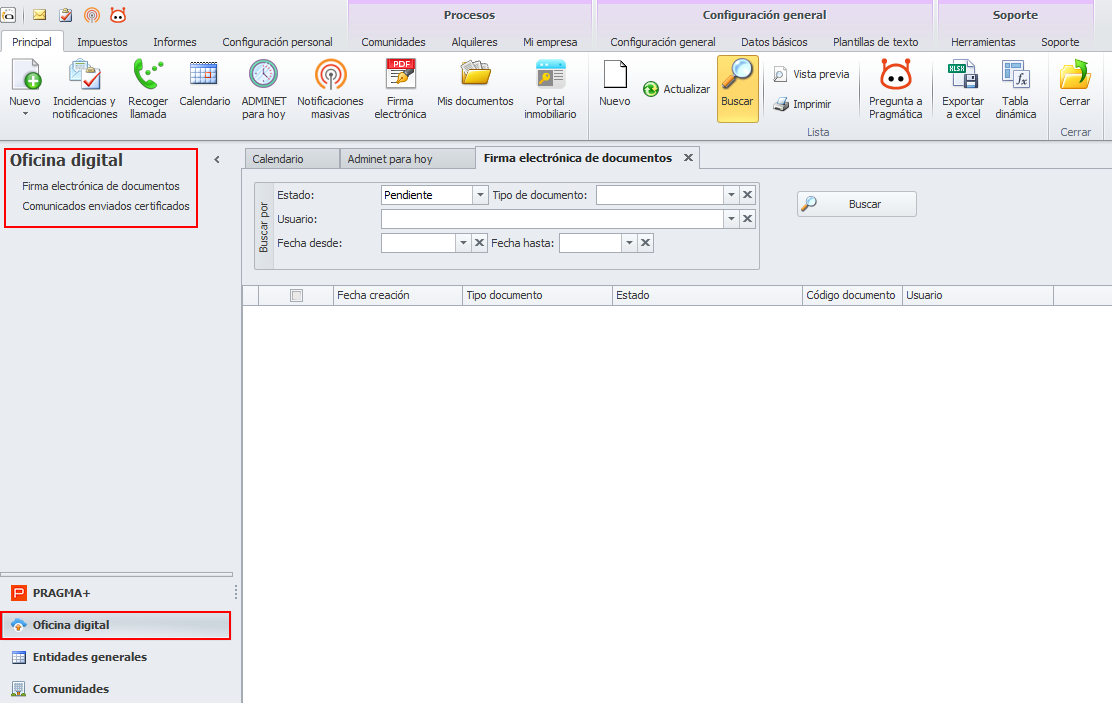Open Tabla dinámica
Screen dimensions: 1112x703
[1016, 89]
